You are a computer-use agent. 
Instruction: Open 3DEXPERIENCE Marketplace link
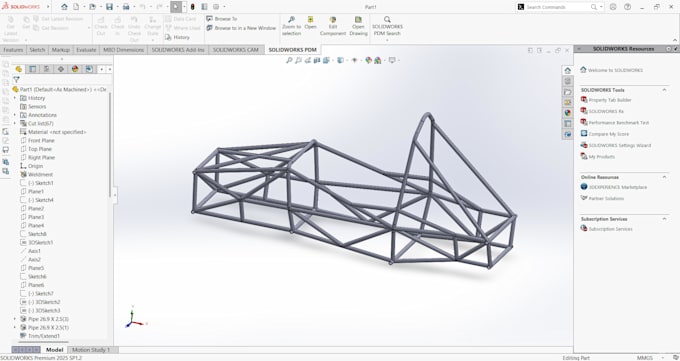pyautogui.click(x=614, y=187)
